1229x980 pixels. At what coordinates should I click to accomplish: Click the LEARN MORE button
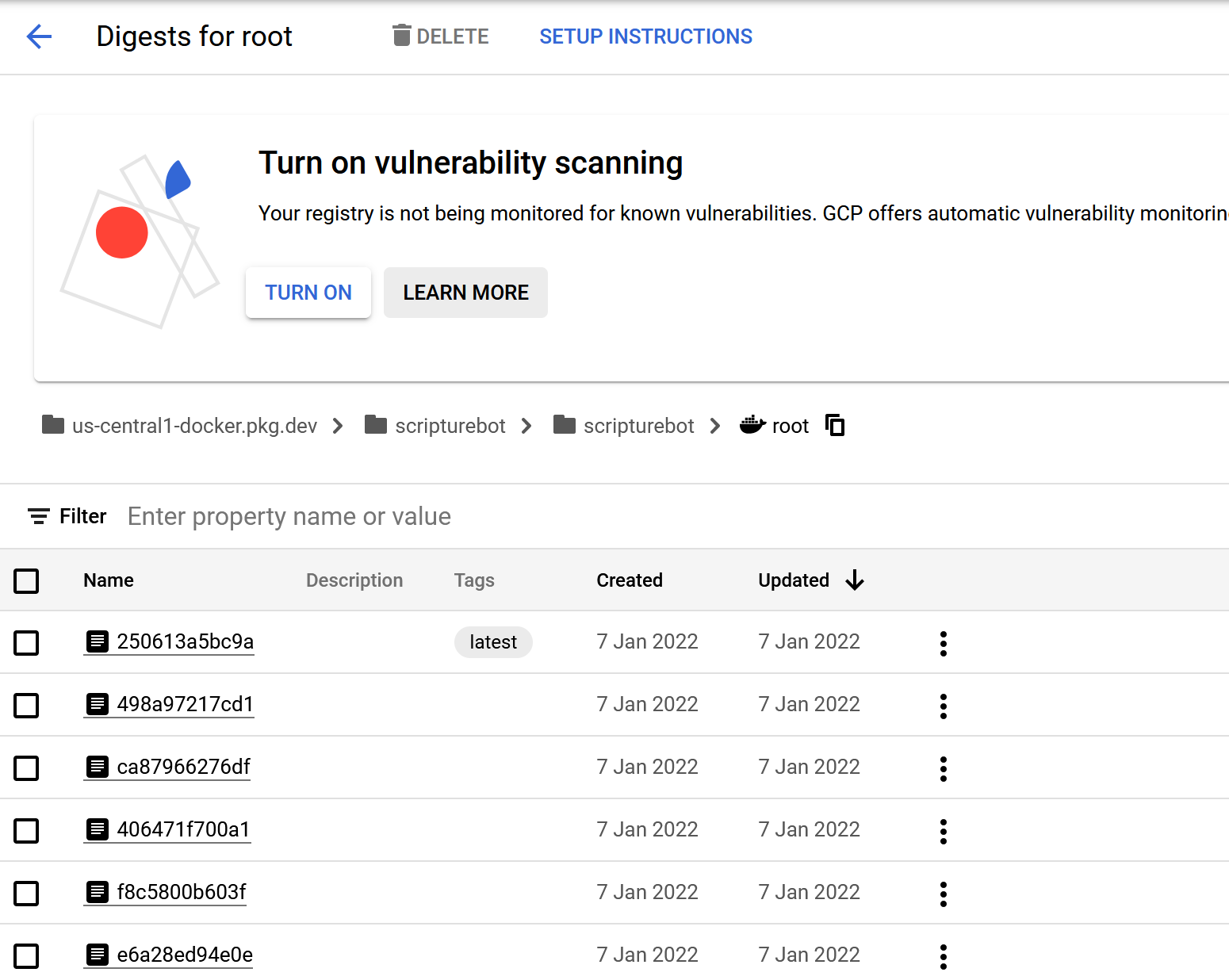click(x=465, y=293)
